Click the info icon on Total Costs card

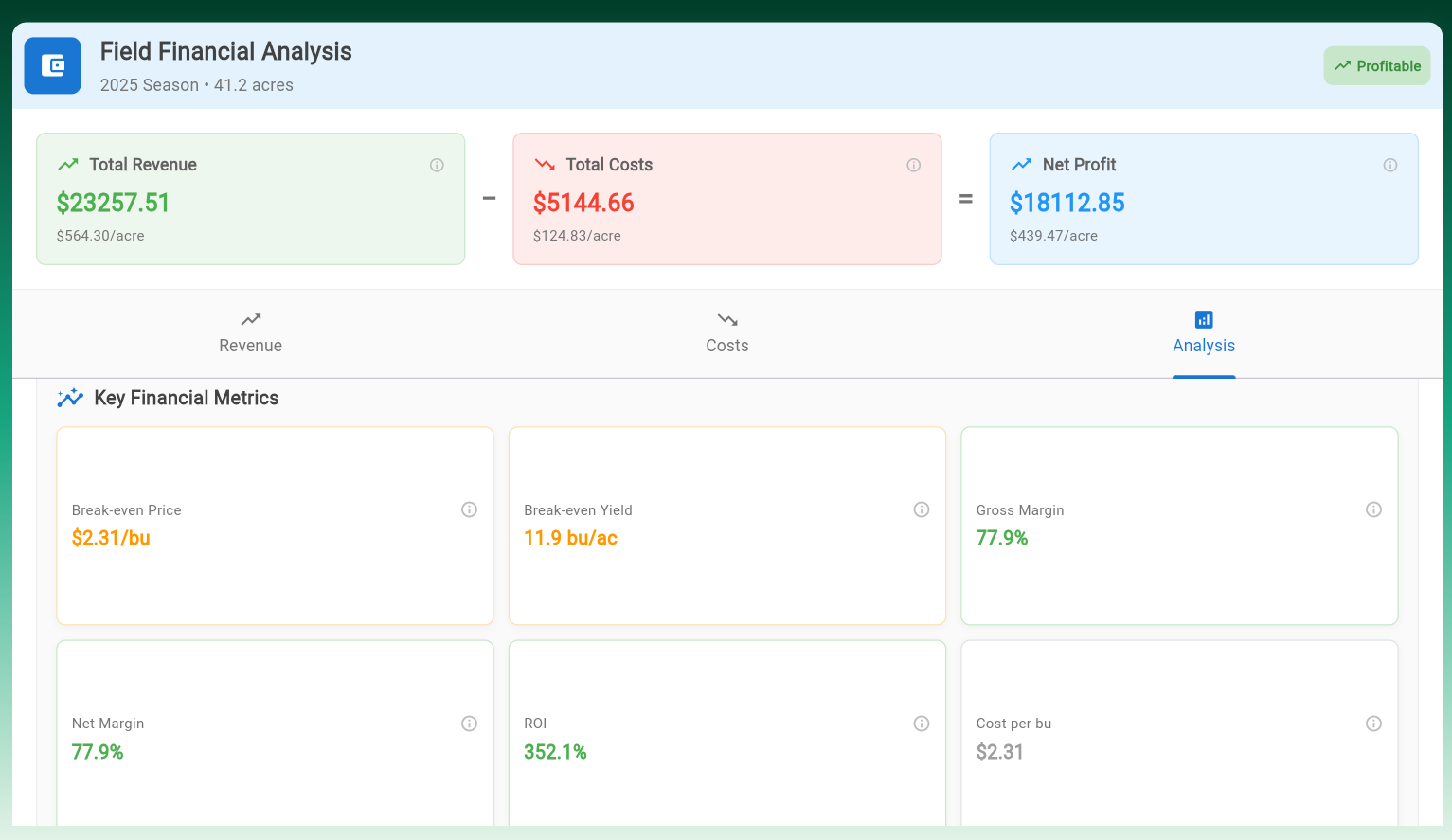pos(913,165)
